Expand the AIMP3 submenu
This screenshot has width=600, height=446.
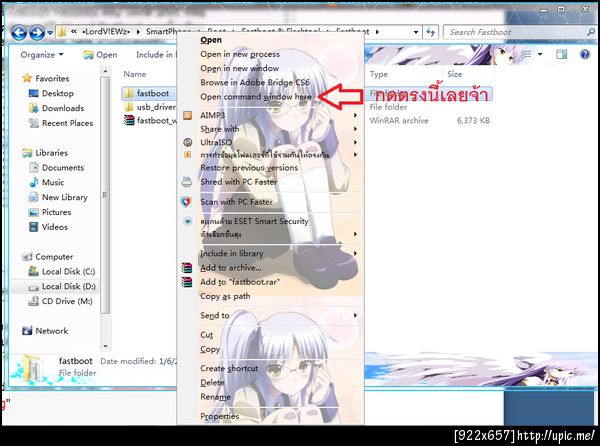271,115
